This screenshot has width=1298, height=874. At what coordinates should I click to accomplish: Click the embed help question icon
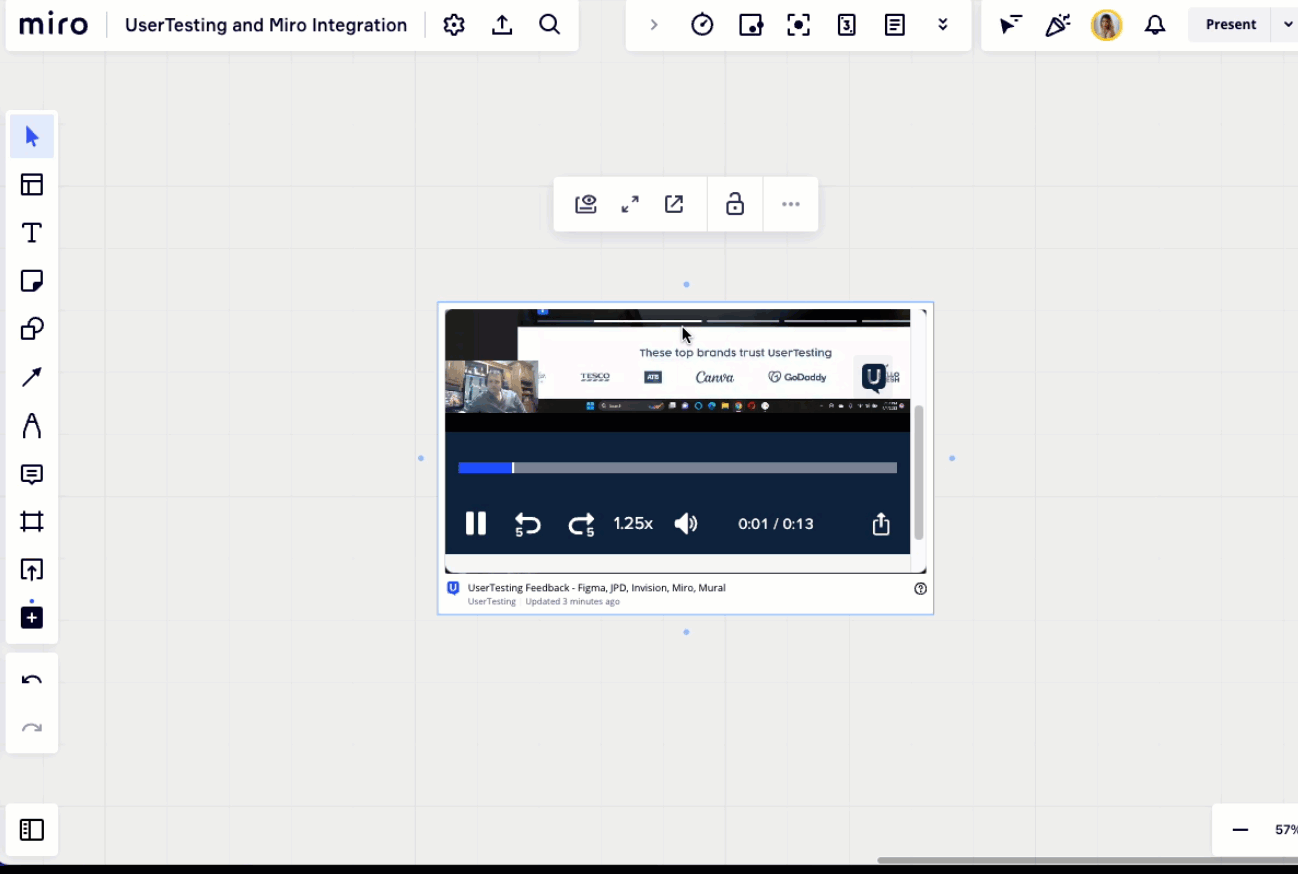921,588
